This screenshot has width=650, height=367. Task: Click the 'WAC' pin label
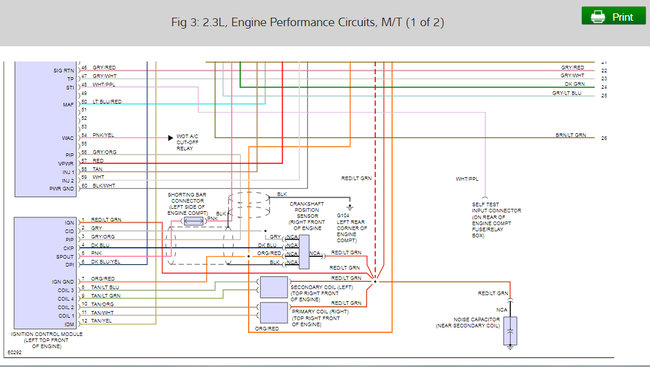click(x=68, y=138)
